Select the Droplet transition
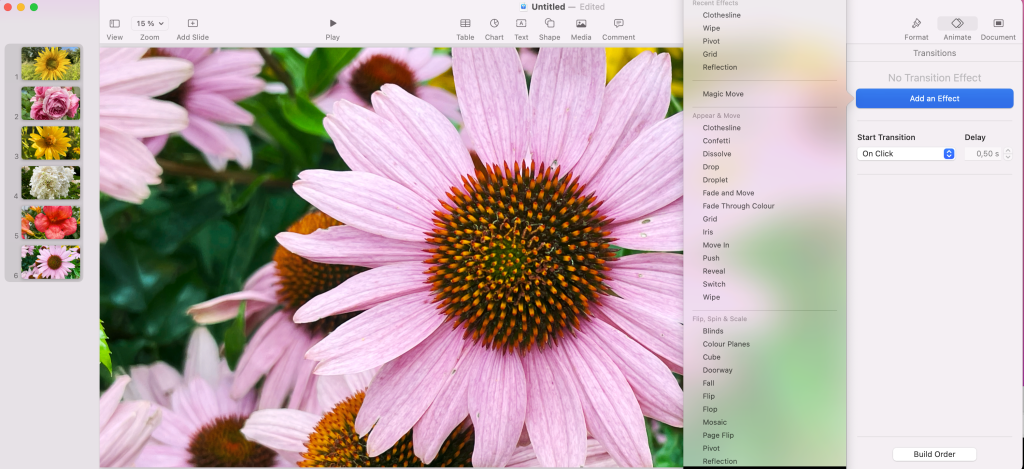The width and height of the screenshot is (1024, 469). 715,180
